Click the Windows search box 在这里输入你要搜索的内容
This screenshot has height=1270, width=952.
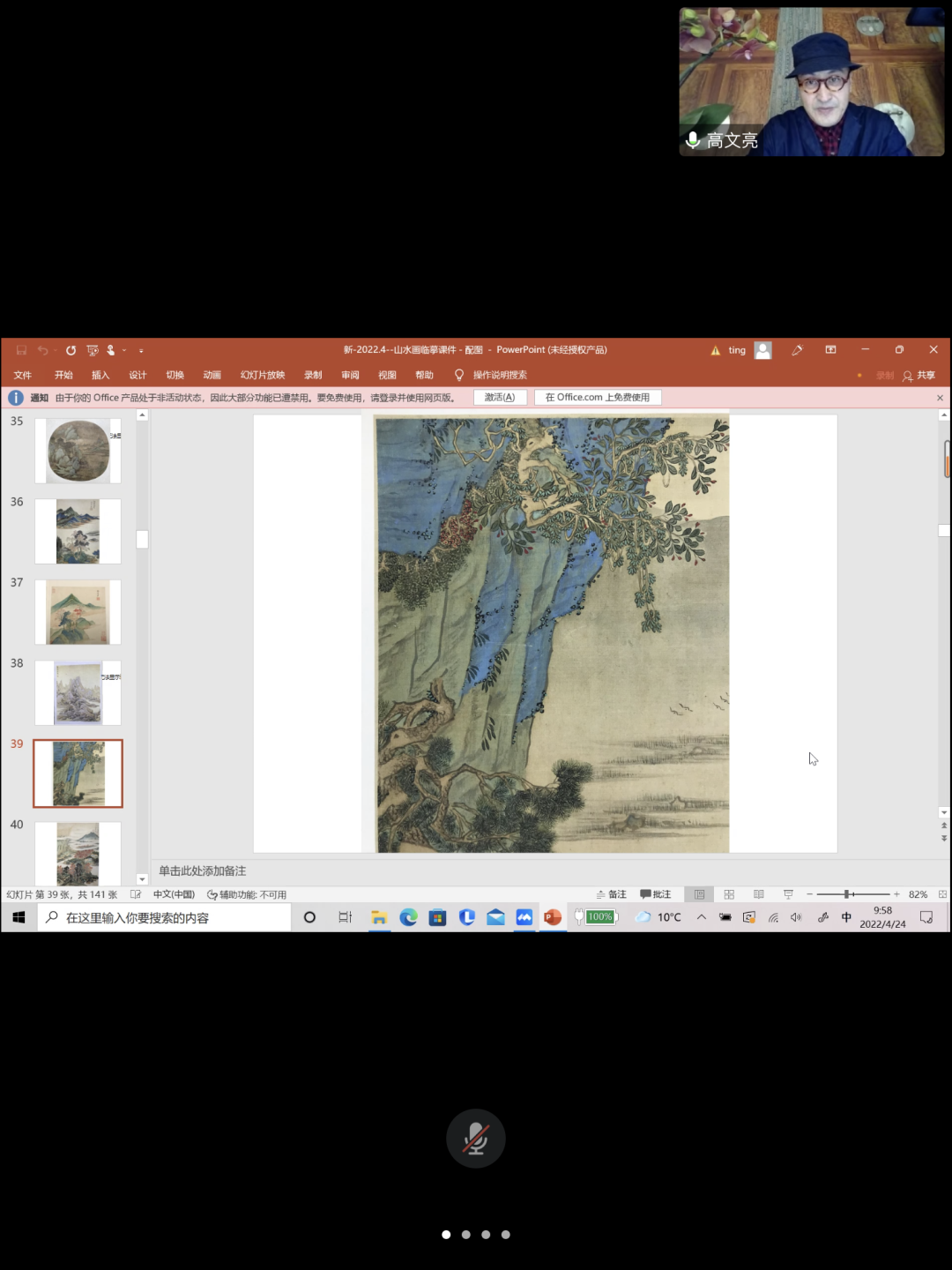tap(164, 917)
